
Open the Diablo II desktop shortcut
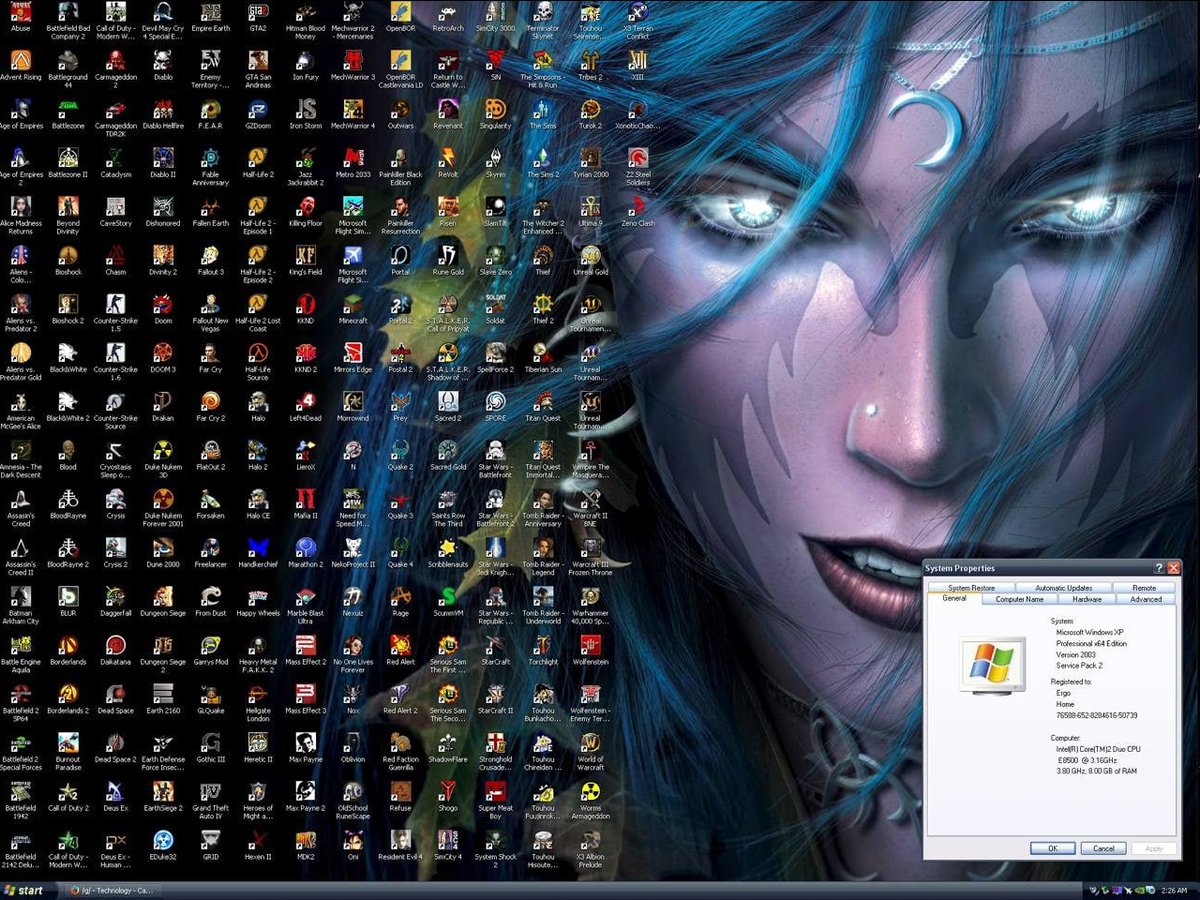[163, 163]
